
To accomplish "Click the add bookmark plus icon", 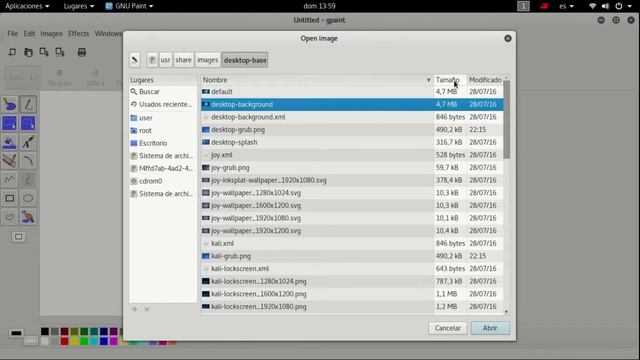I will click(135, 309).
